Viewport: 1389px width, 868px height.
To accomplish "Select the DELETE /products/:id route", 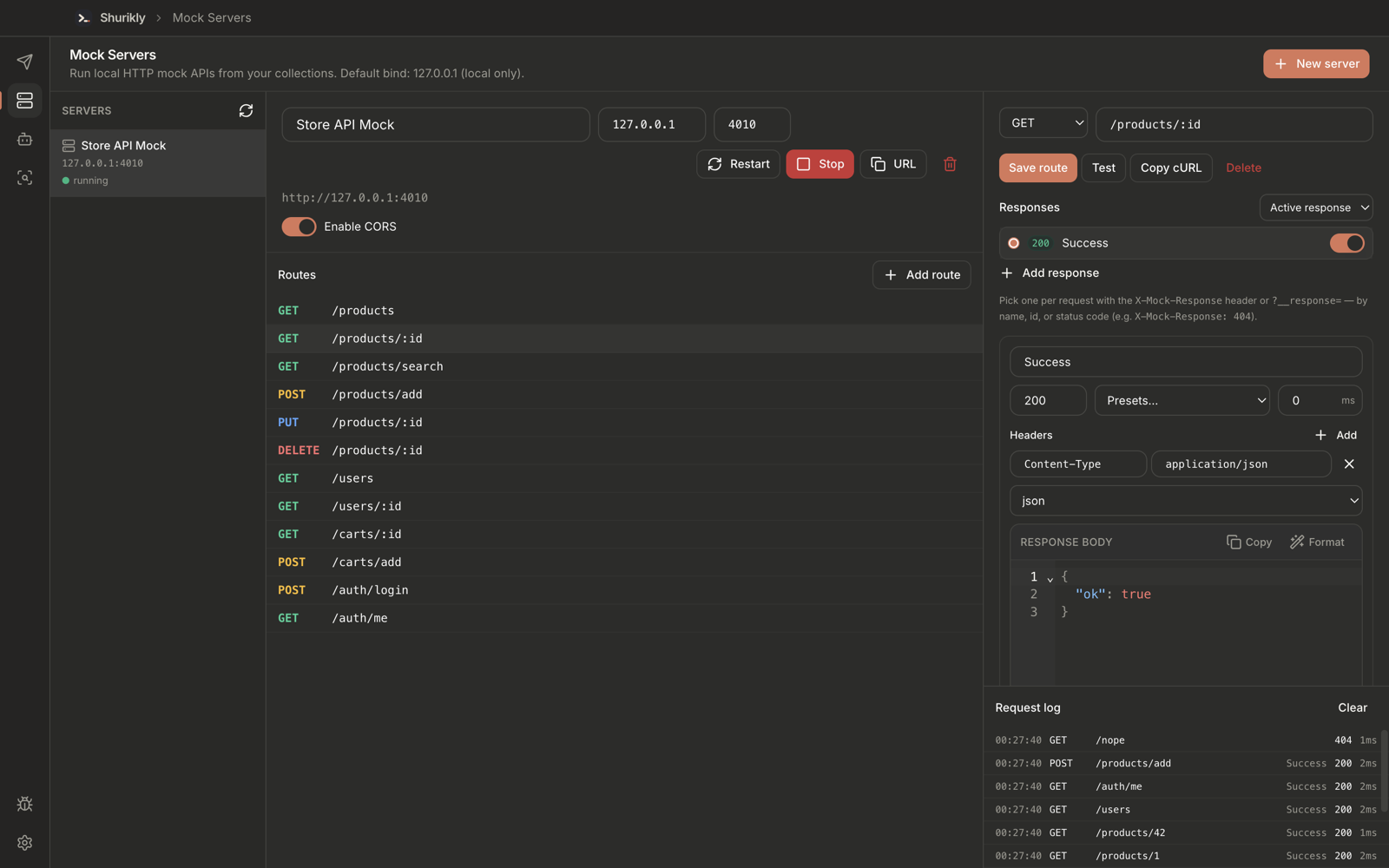I will 624,450.
